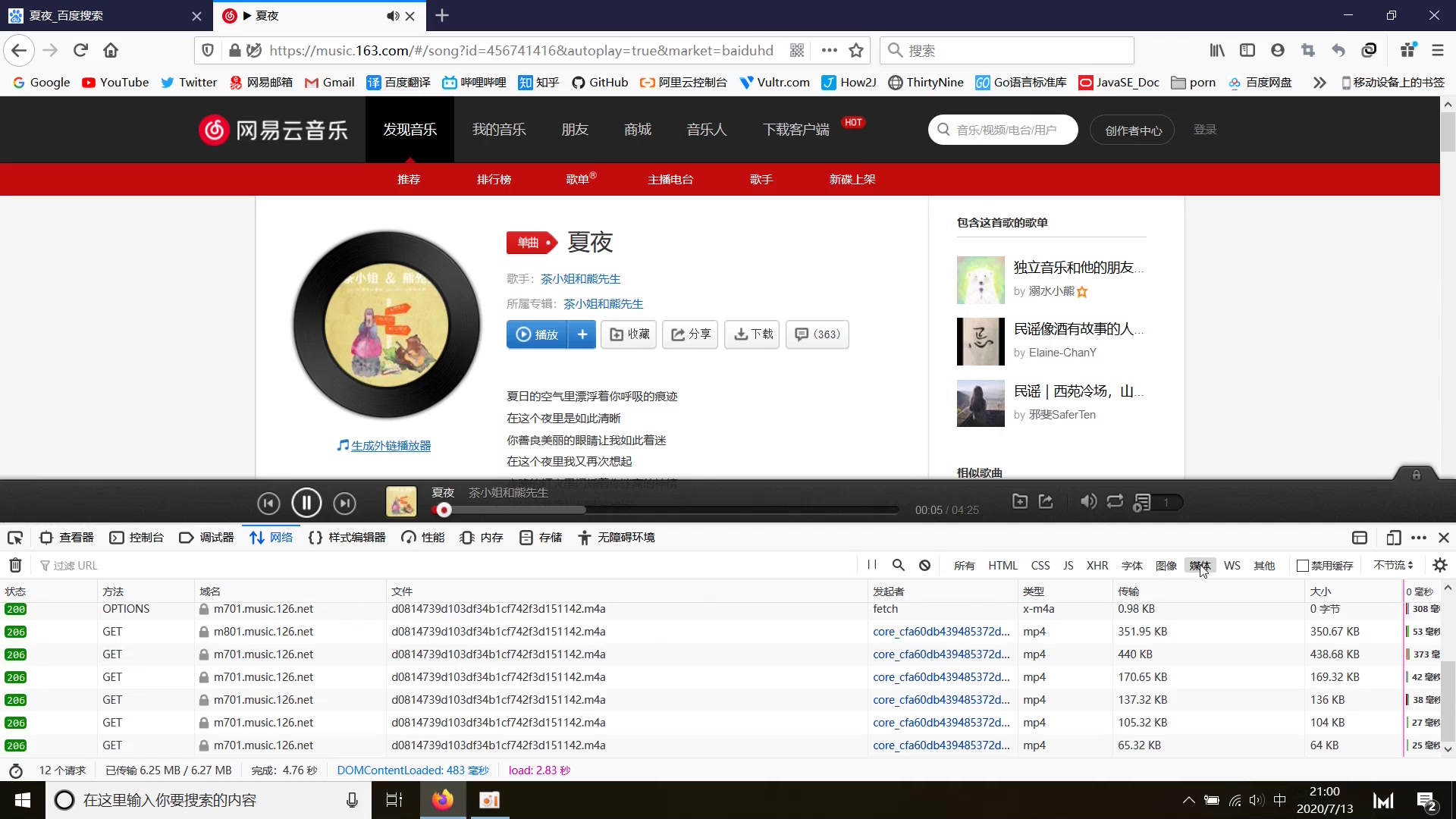Click the share icon in player bar
1456x819 pixels.
tap(1046, 501)
